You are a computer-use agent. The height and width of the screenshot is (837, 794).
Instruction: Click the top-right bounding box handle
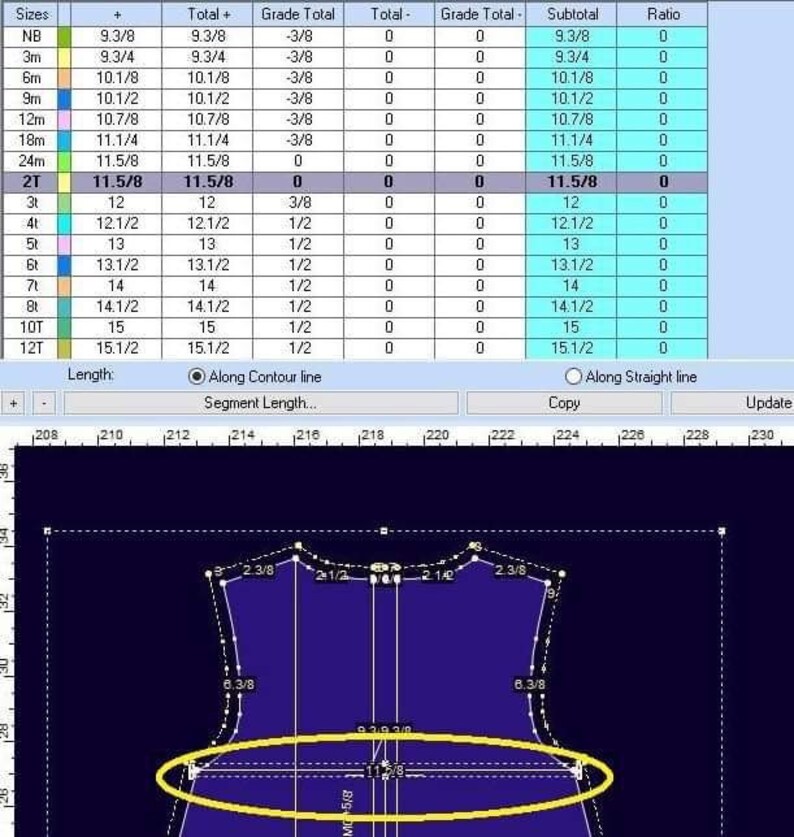click(x=722, y=531)
